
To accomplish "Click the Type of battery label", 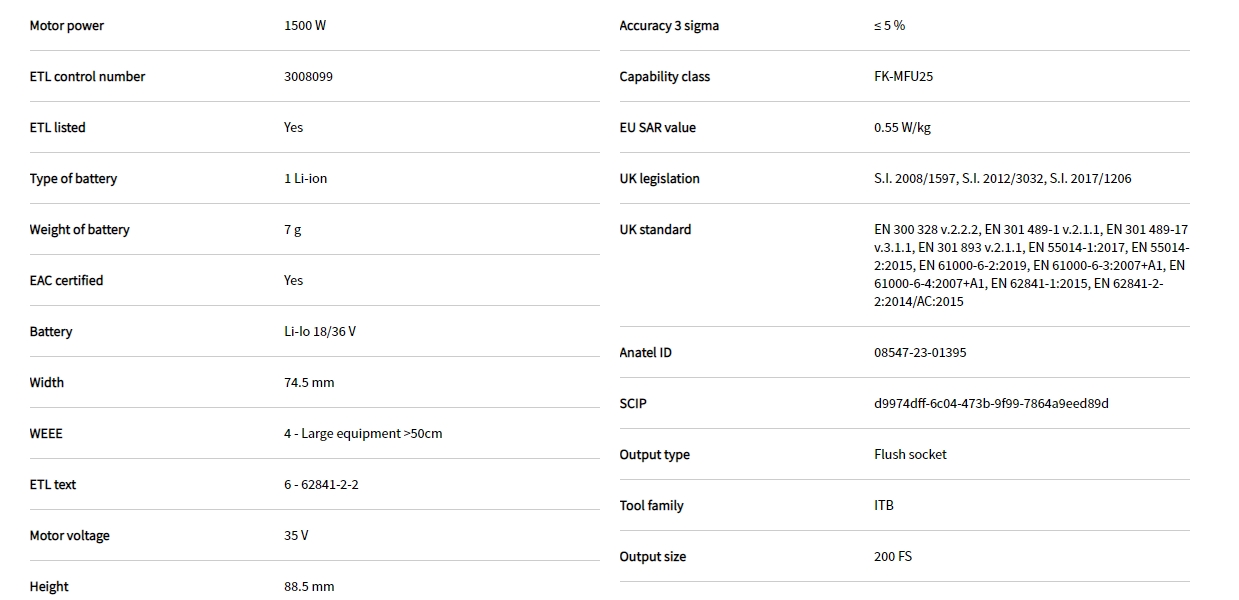I will pyautogui.click(x=73, y=179).
